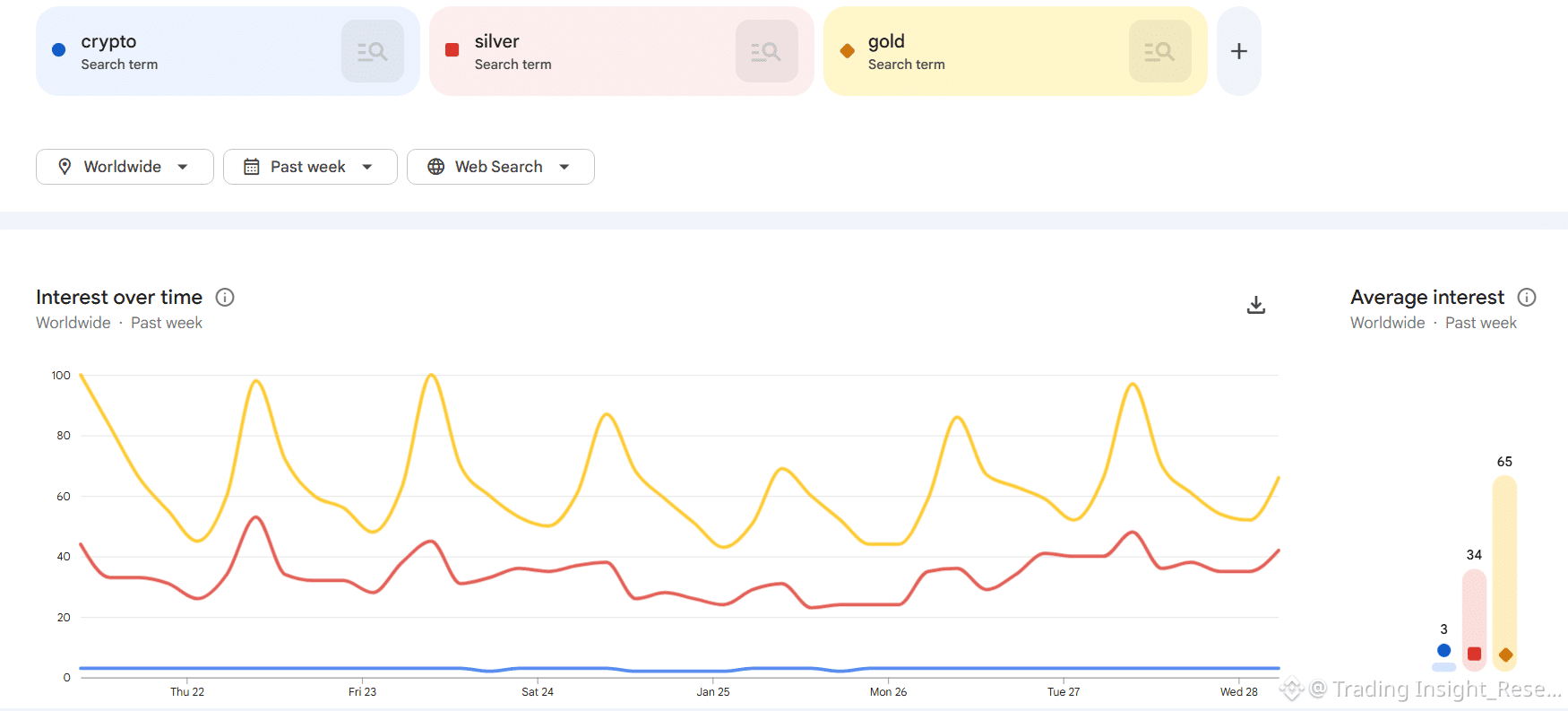The image size is (1568, 711).
Task: Click the explore icon on gold term
Action: (x=1159, y=52)
